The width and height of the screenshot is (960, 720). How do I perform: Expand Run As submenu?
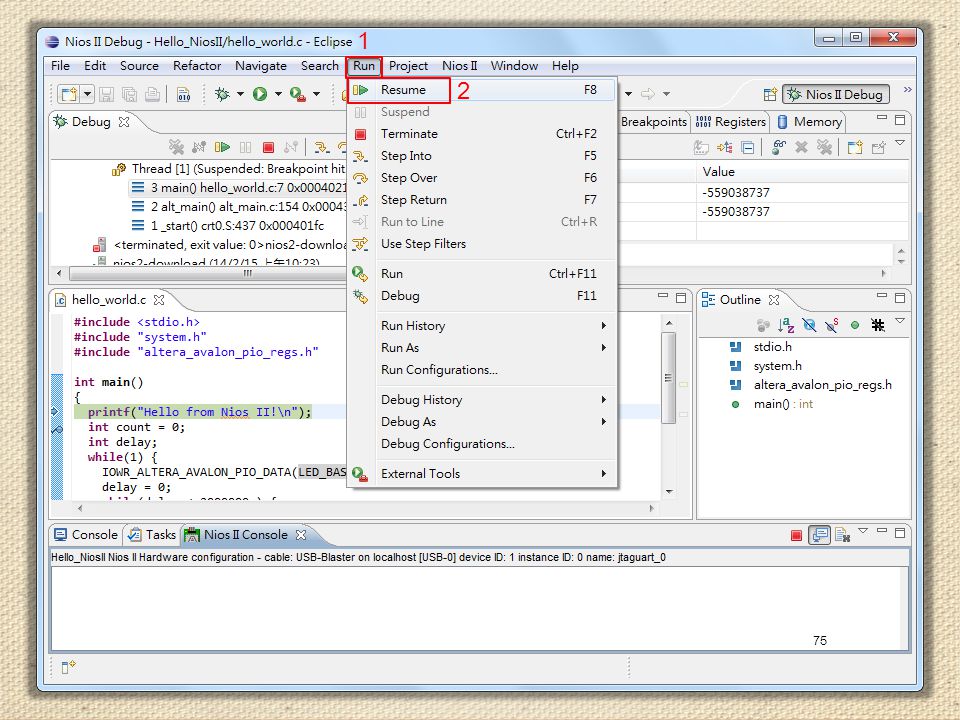(480, 348)
